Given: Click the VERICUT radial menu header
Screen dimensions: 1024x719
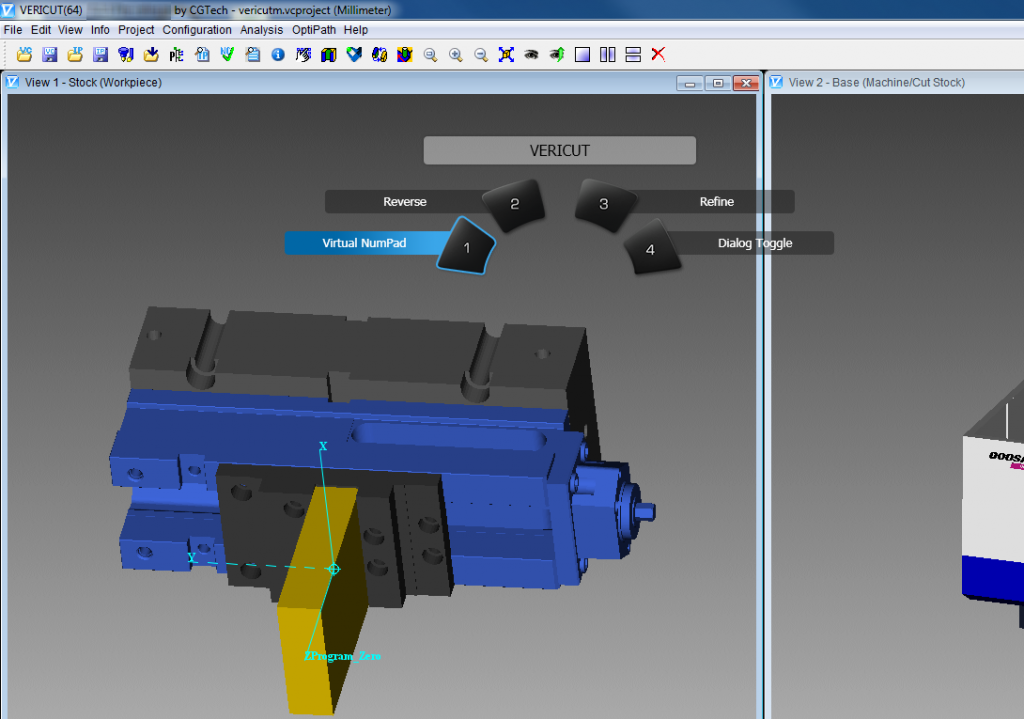Looking at the screenshot, I should (x=560, y=151).
